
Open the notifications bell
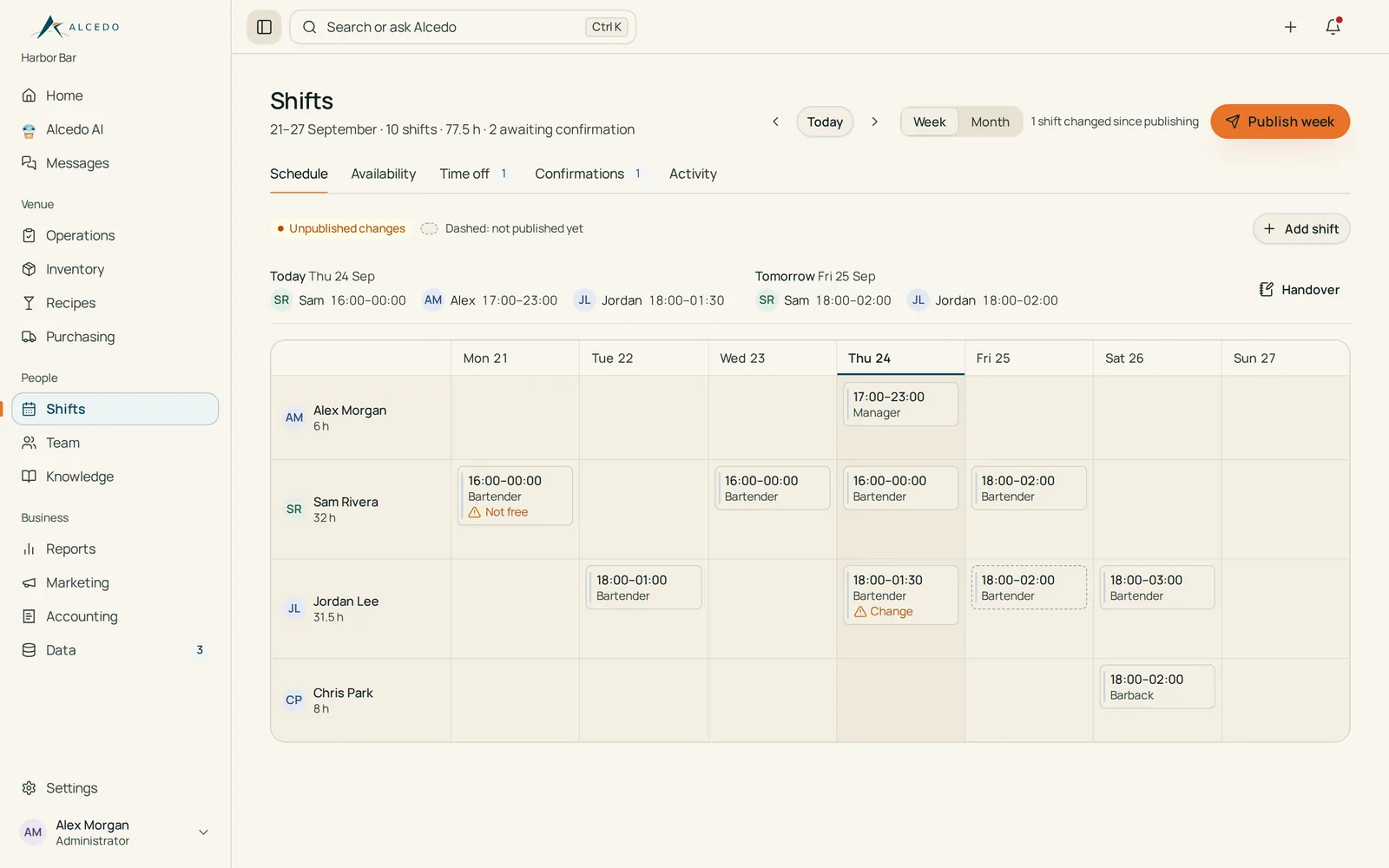pos(1333,27)
